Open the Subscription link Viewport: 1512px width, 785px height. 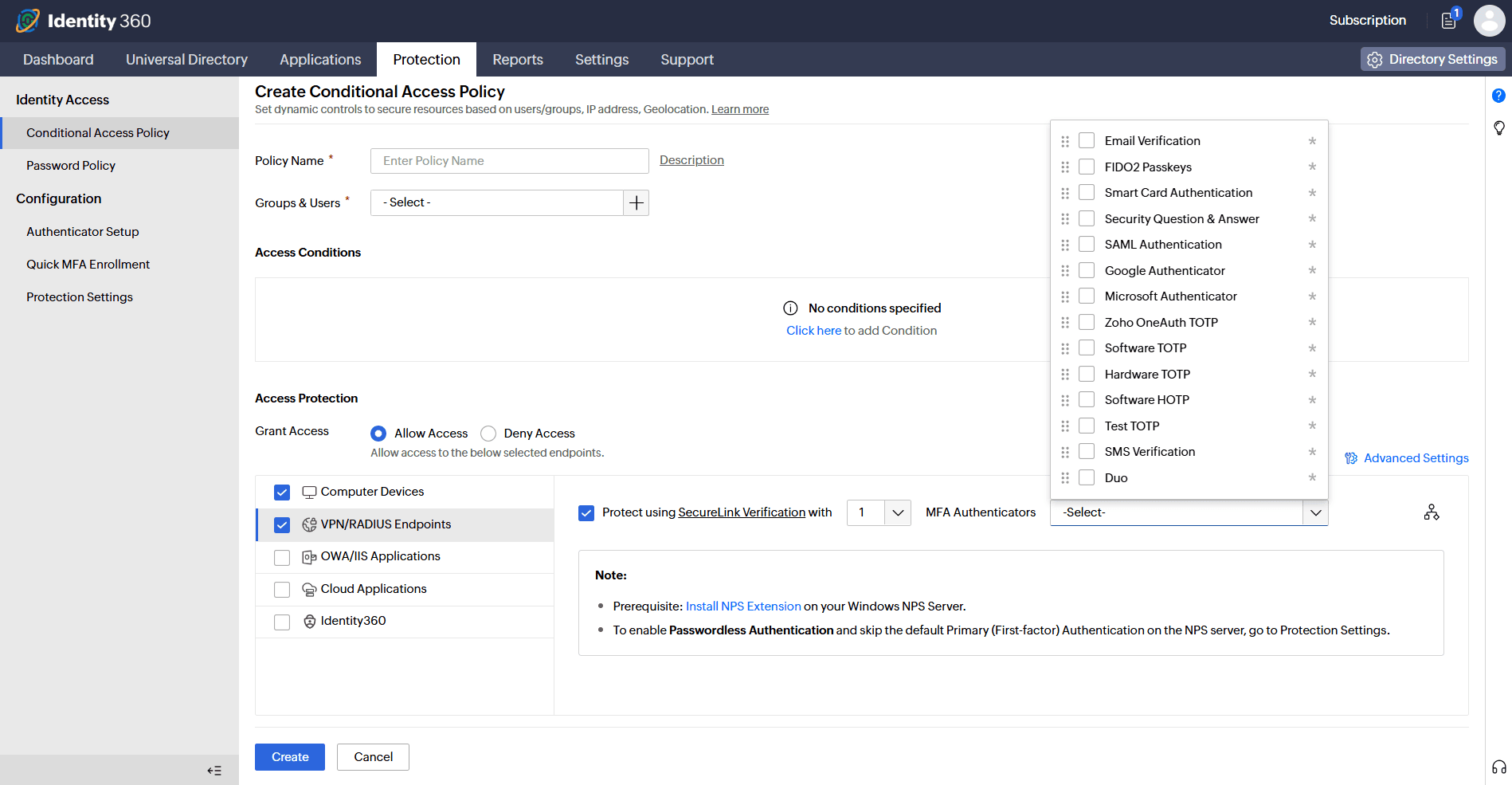tap(1368, 21)
